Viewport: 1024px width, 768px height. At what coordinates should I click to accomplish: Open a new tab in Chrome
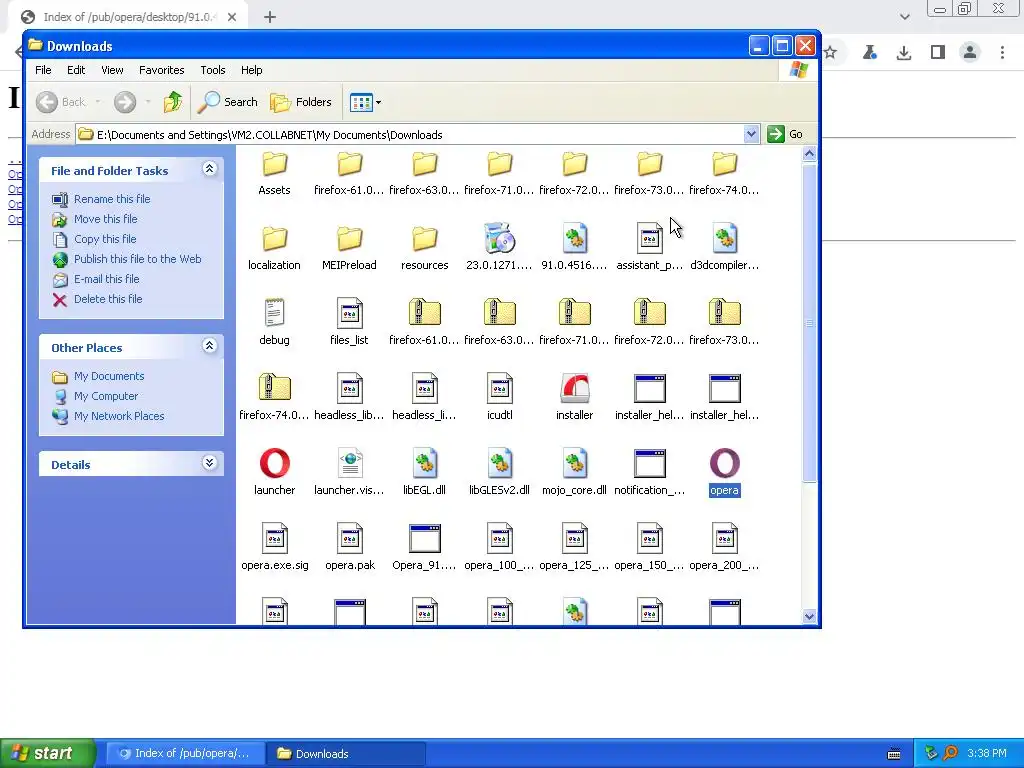(270, 18)
